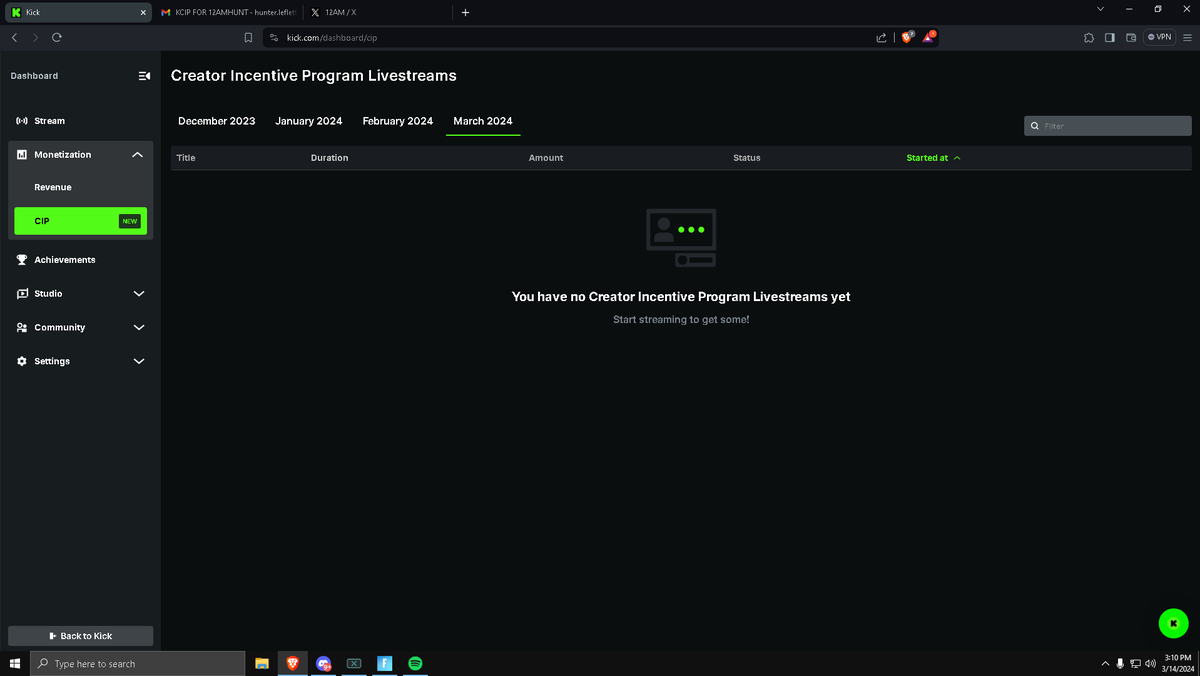The image size is (1200, 676).
Task: Click the Stream broadcast icon
Action: 22,121
